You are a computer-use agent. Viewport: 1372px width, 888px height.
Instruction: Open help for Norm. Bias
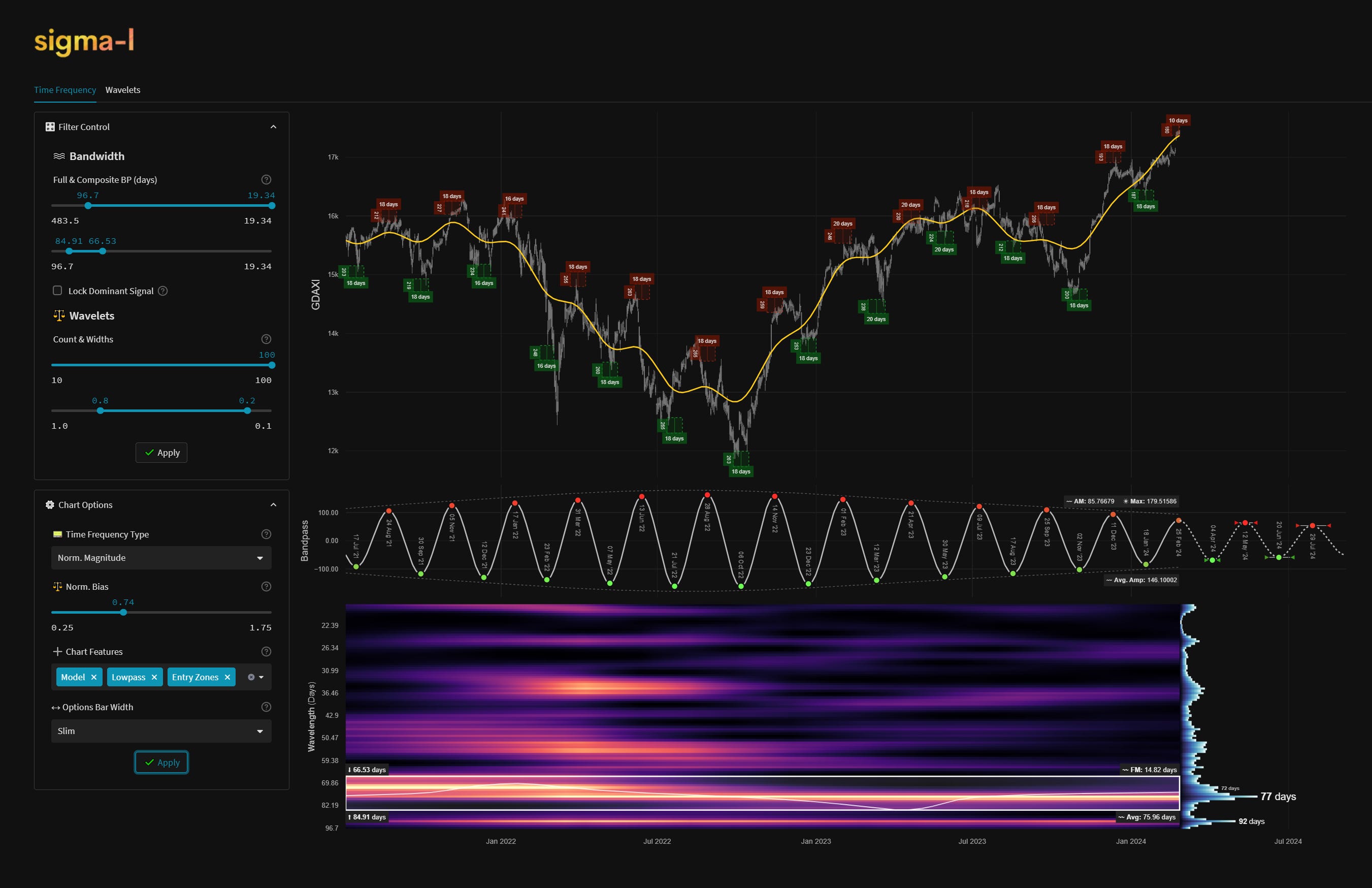click(266, 587)
